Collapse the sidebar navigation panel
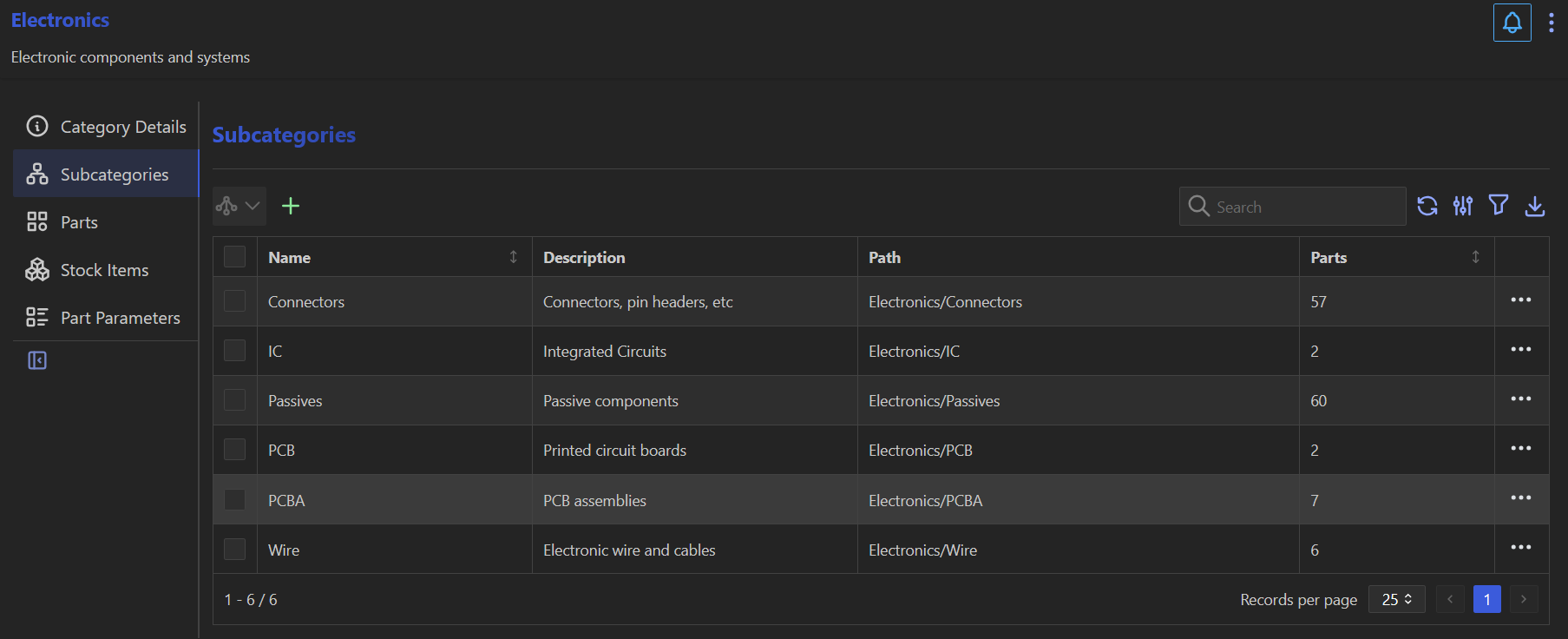1568x639 pixels. click(37, 360)
